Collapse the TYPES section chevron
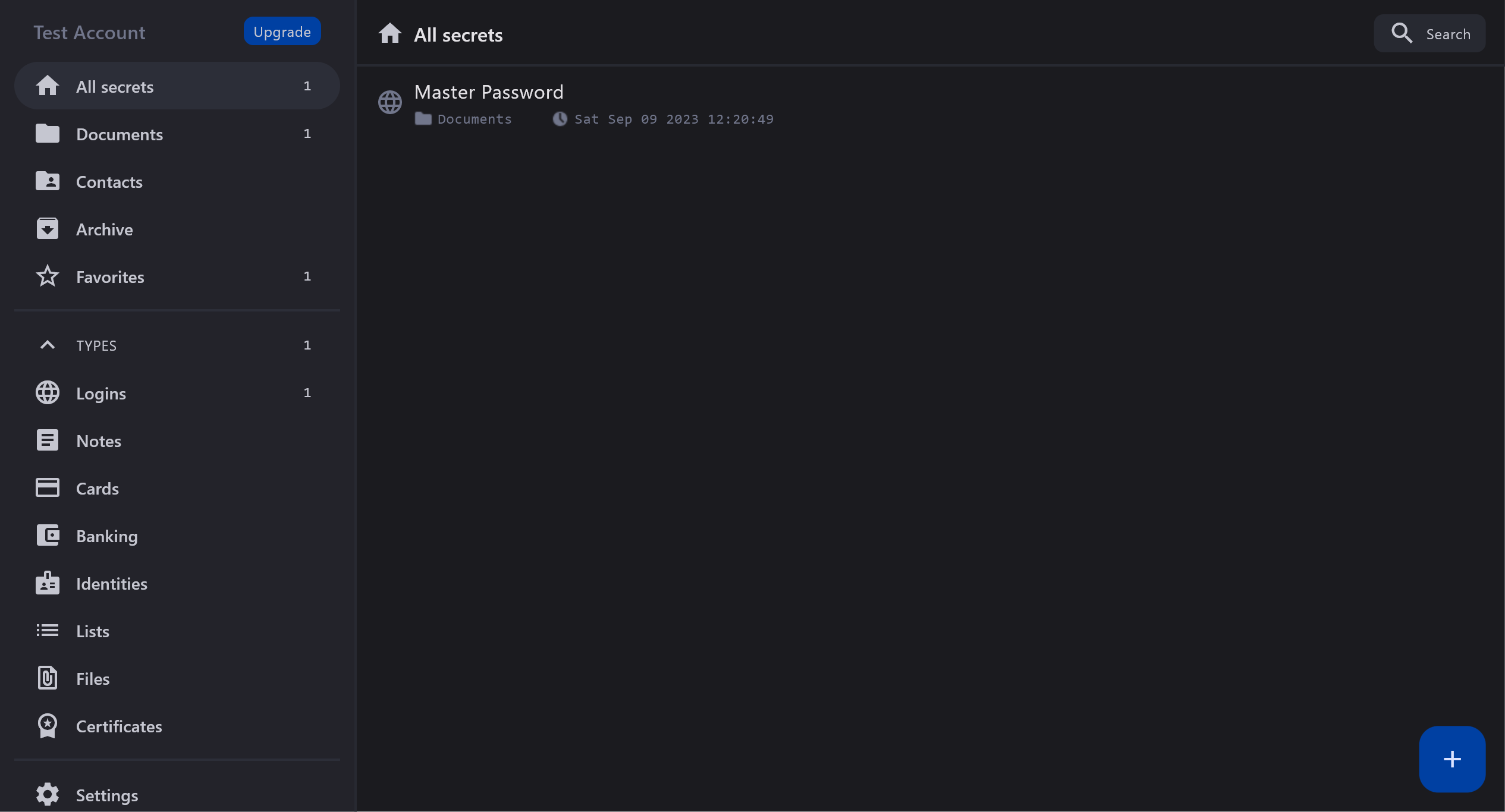Viewport: 1505px width, 812px height. tap(48, 345)
